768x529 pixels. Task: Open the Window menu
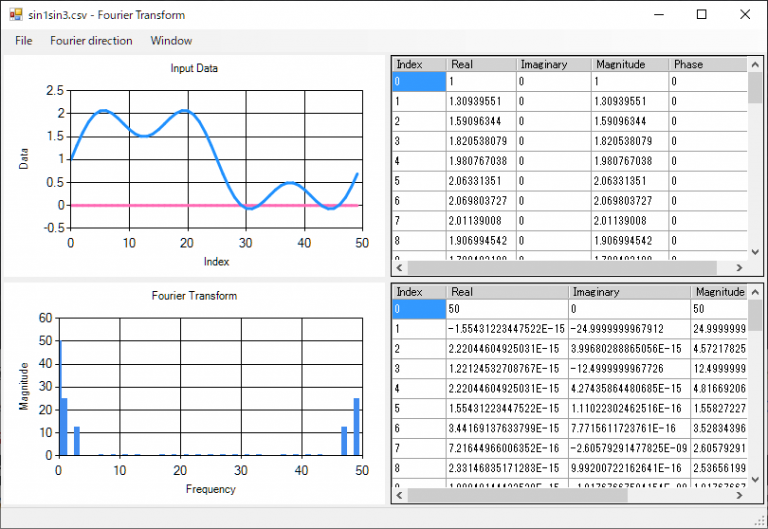(171, 41)
